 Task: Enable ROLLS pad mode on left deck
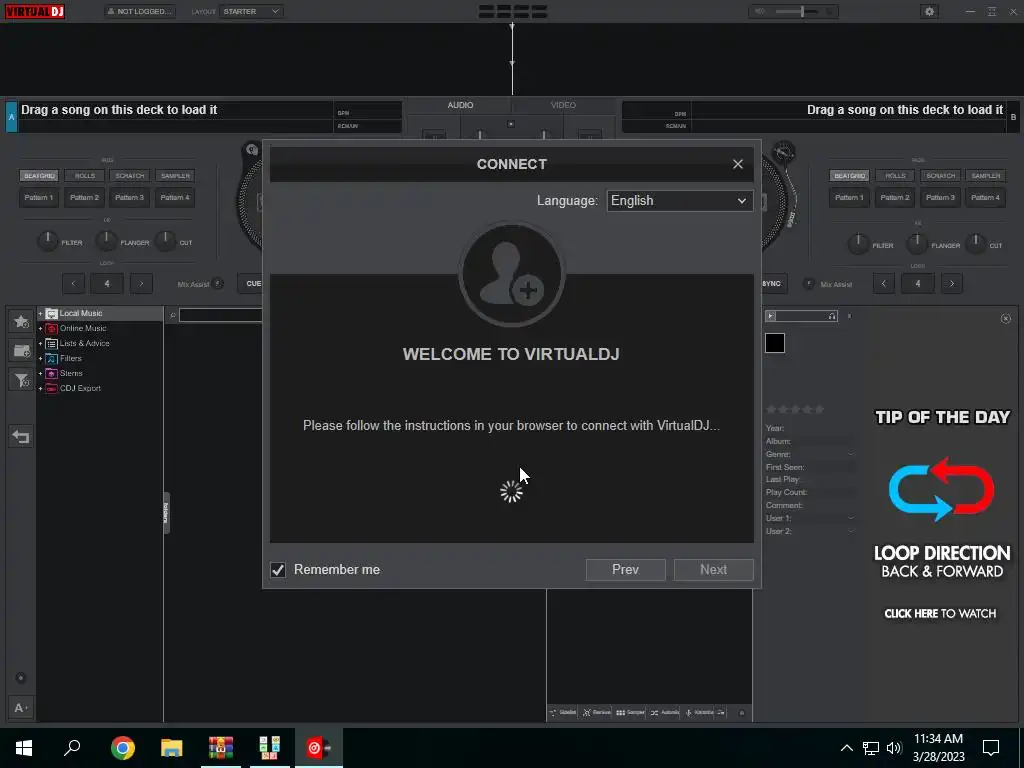pyautogui.click(x=85, y=176)
